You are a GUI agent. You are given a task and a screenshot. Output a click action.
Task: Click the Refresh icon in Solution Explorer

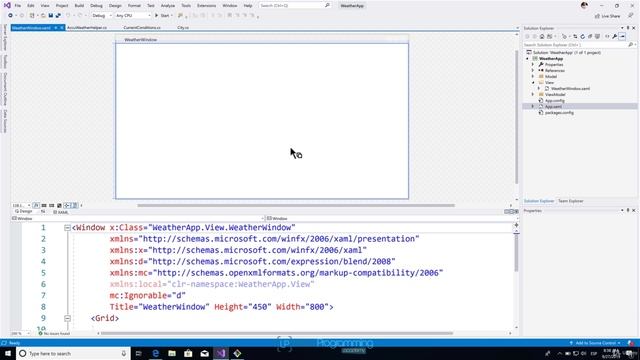tap(582, 36)
